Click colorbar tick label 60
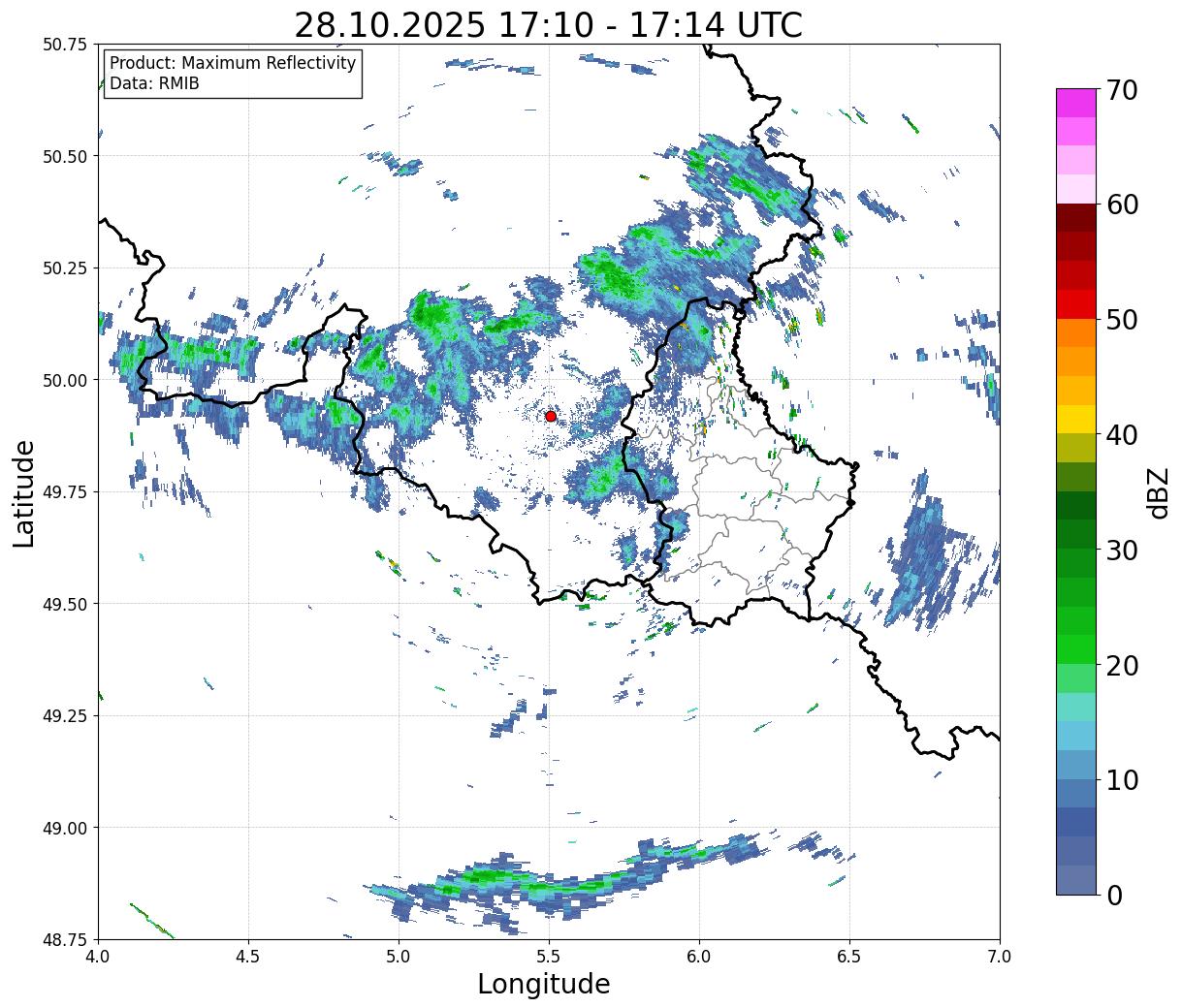This screenshot has width=1182, height=1008. pyautogui.click(x=1121, y=205)
